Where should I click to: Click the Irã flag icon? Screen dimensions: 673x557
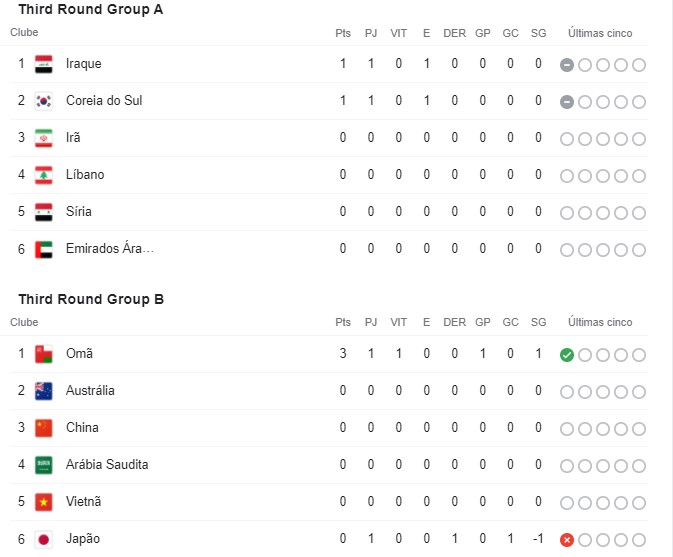pos(43,138)
